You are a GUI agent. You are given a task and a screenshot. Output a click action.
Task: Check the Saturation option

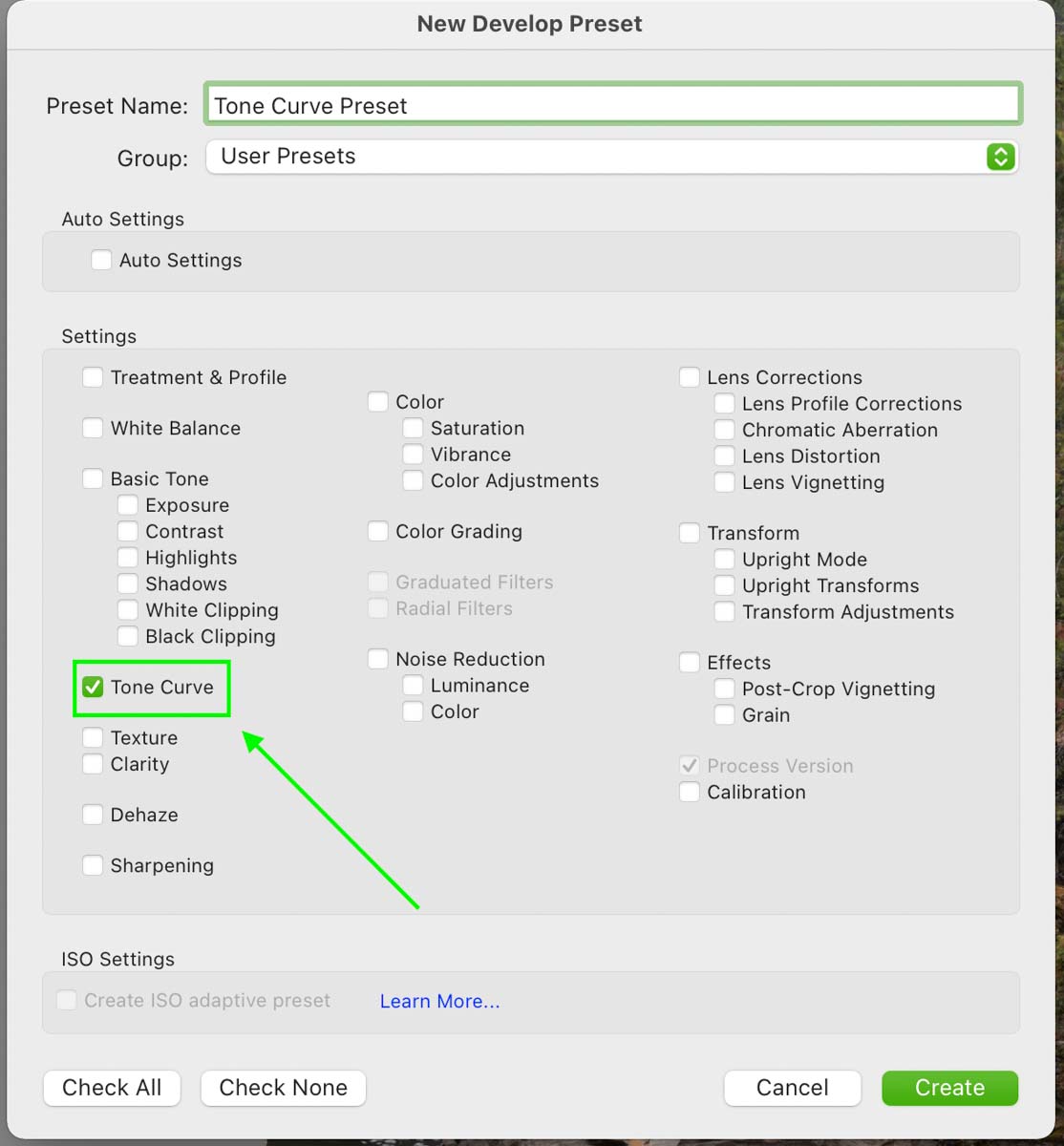click(x=413, y=428)
